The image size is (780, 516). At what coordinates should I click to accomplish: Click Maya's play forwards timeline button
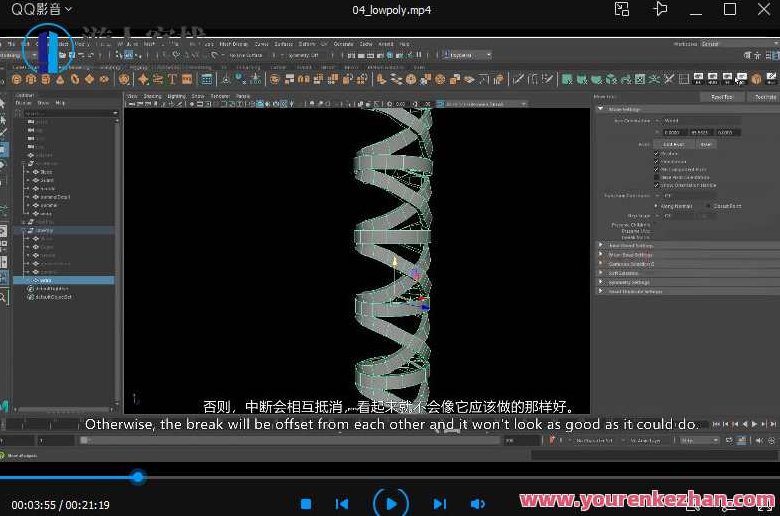tap(754, 424)
